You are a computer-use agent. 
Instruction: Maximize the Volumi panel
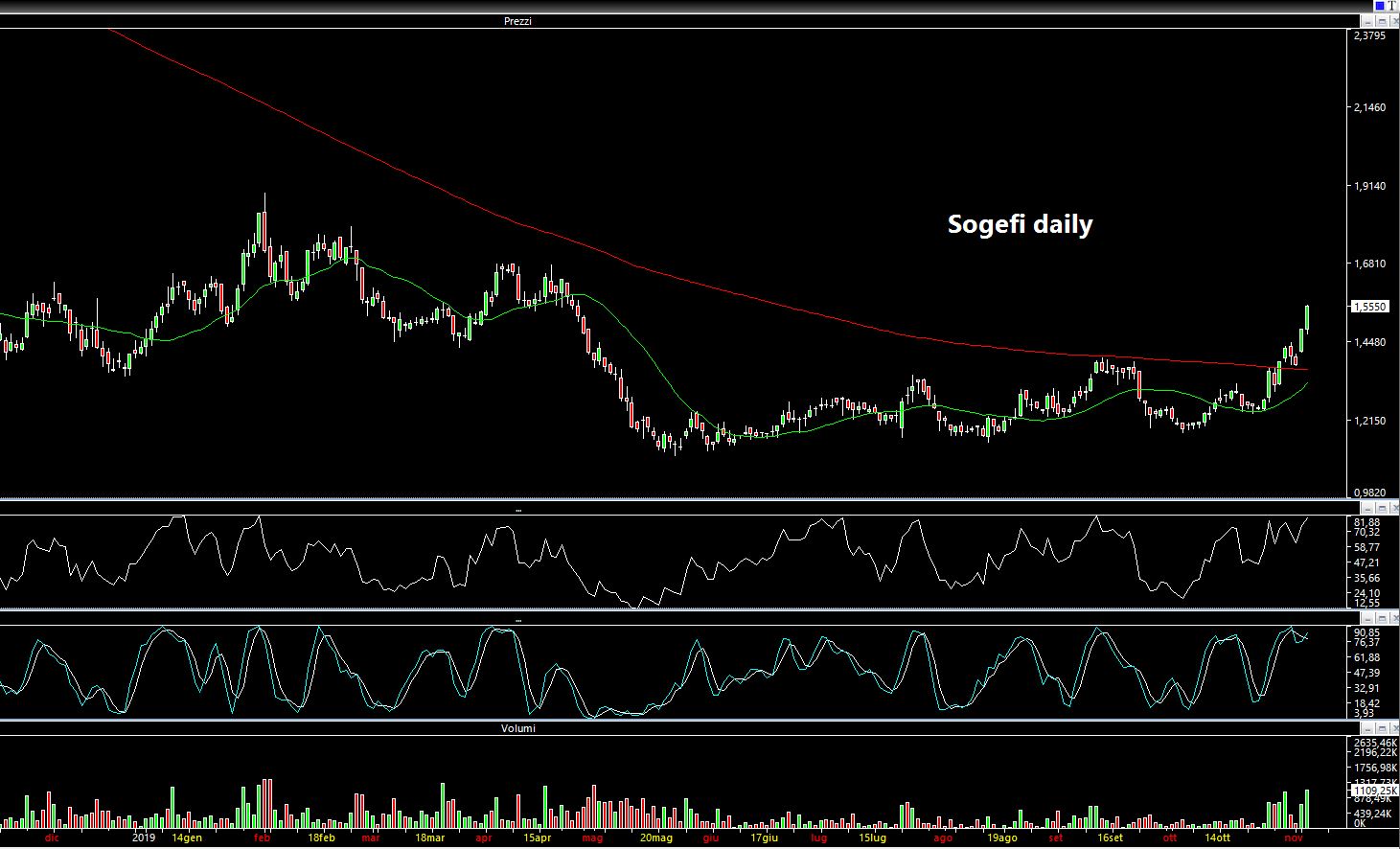tap(1380, 728)
